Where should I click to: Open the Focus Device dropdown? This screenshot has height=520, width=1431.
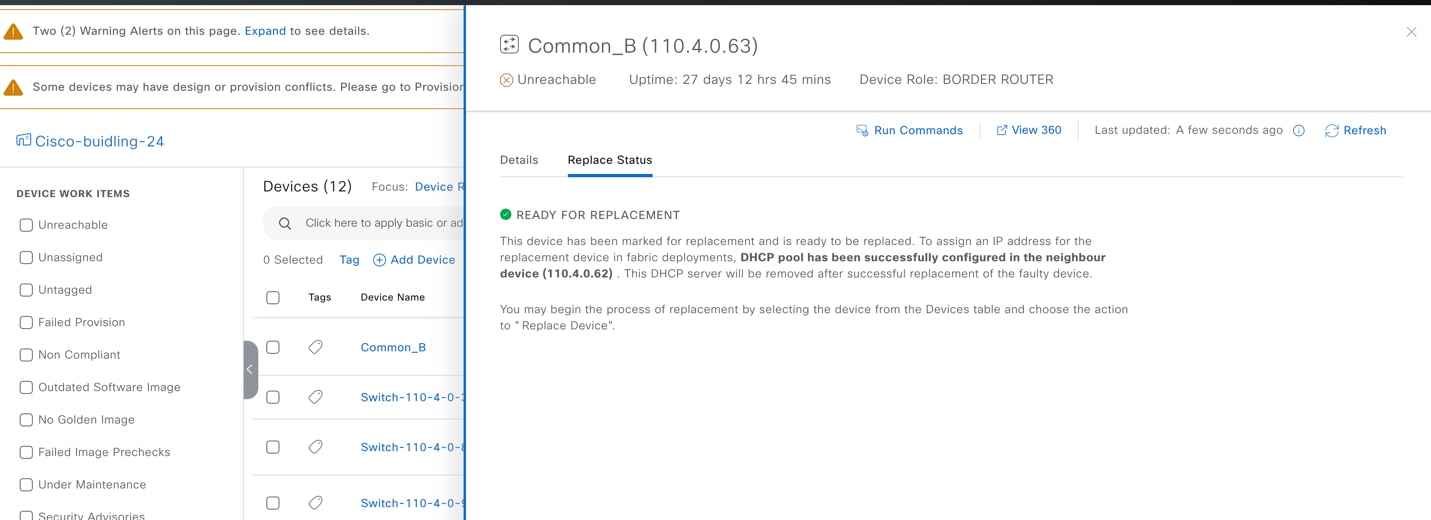click(x=440, y=187)
